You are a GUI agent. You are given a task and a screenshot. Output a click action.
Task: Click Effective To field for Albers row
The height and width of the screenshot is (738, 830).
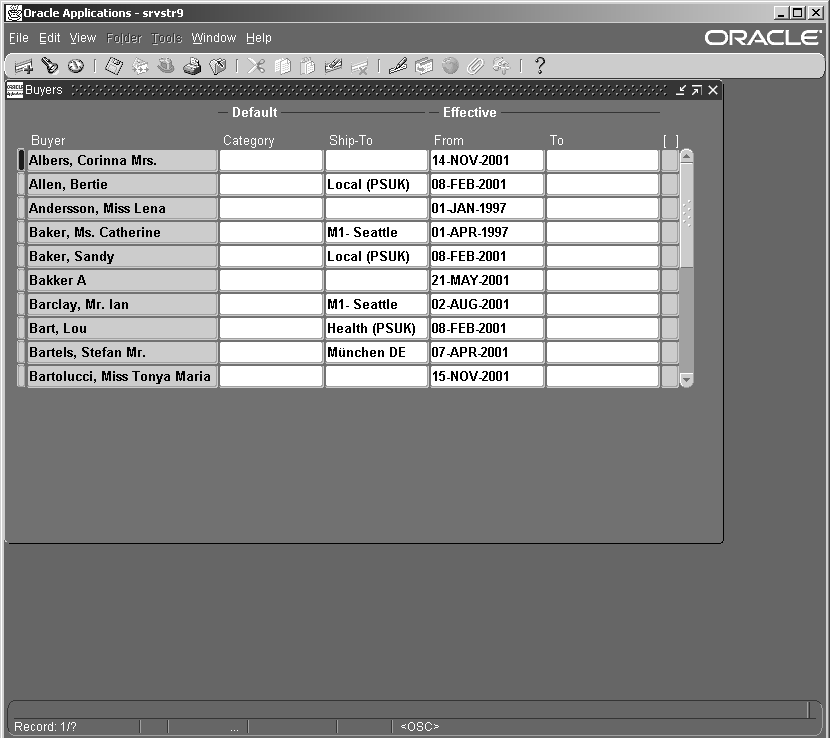coord(602,160)
